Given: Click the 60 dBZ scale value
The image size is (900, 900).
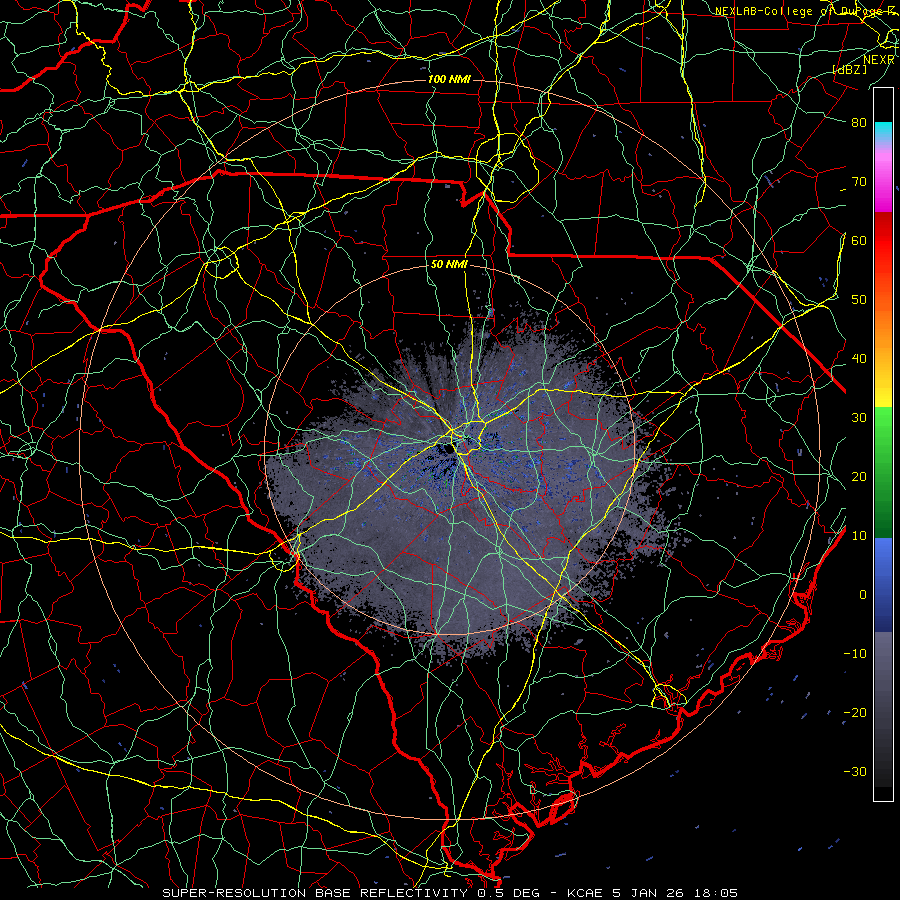Looking at the screenshot, I should (859, 240).
